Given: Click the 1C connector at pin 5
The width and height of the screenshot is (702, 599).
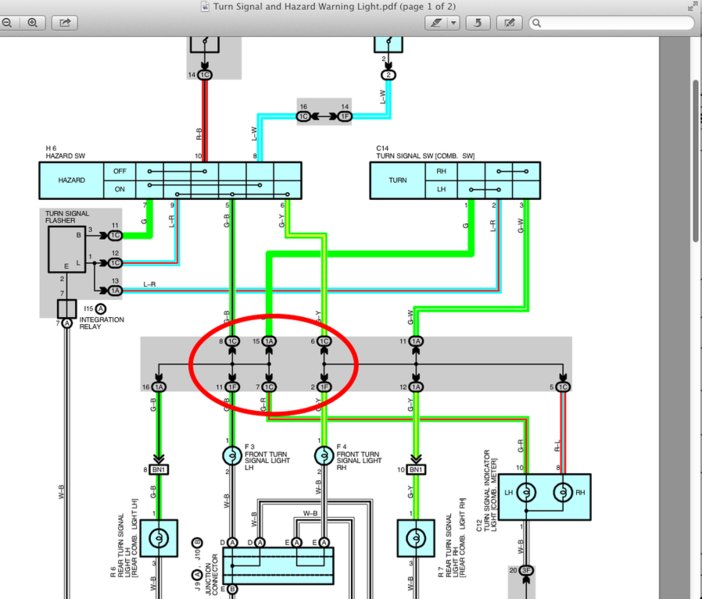Looking at the screenshot, I should [563, 387].
